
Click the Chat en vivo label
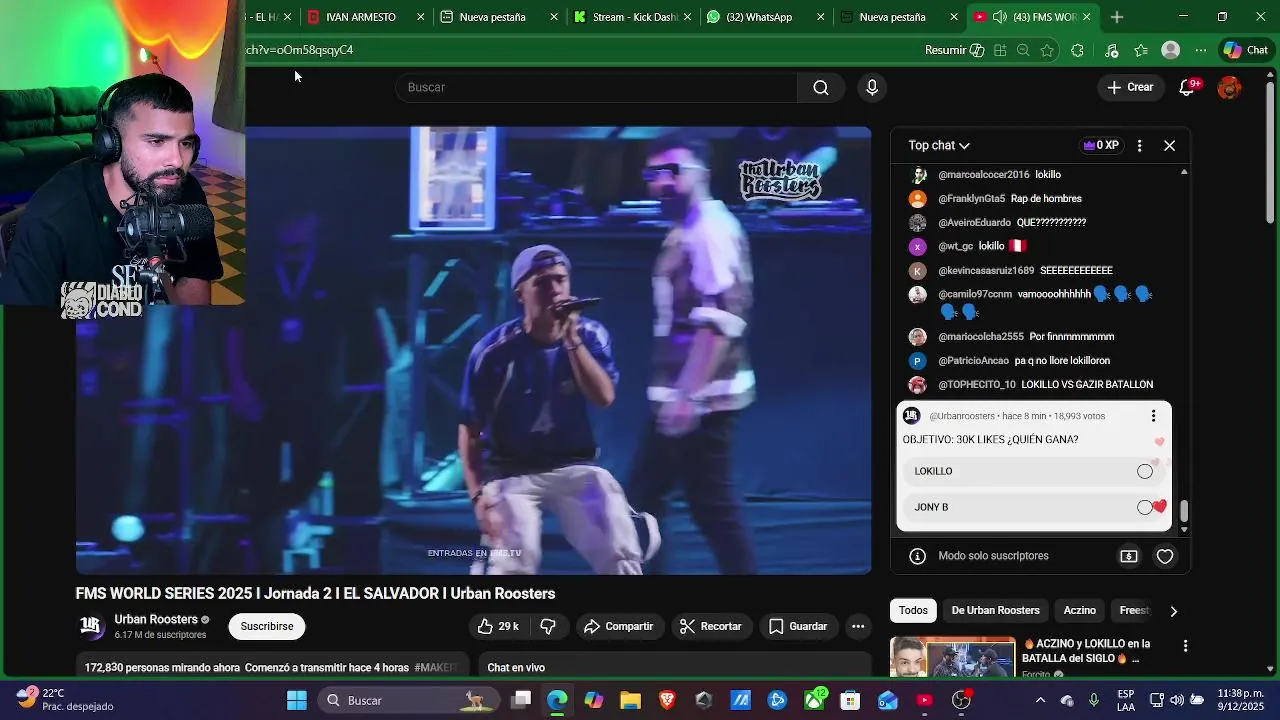516,667
